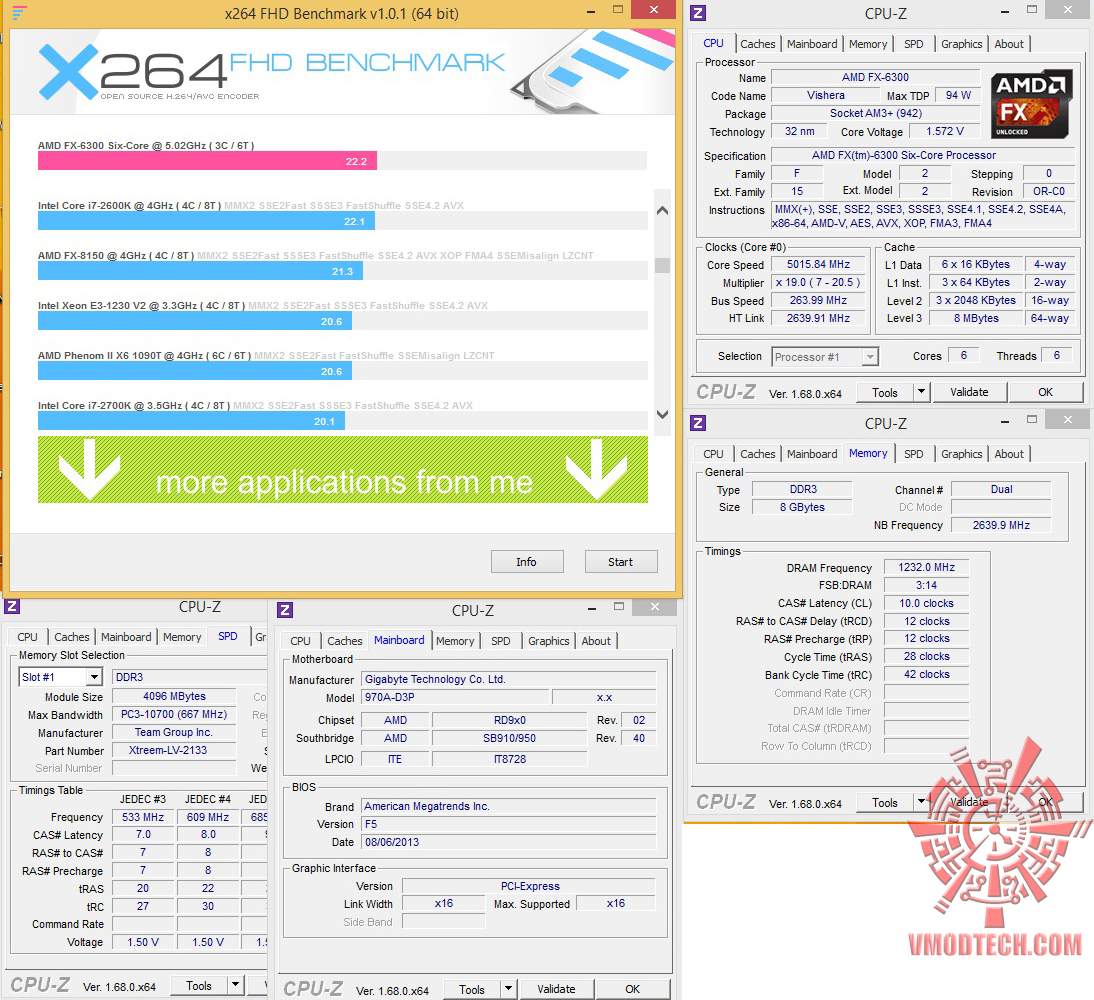The image size is (1094, 1000).
Task: Click the Channel # value Dual
Action: (1001, 489)
